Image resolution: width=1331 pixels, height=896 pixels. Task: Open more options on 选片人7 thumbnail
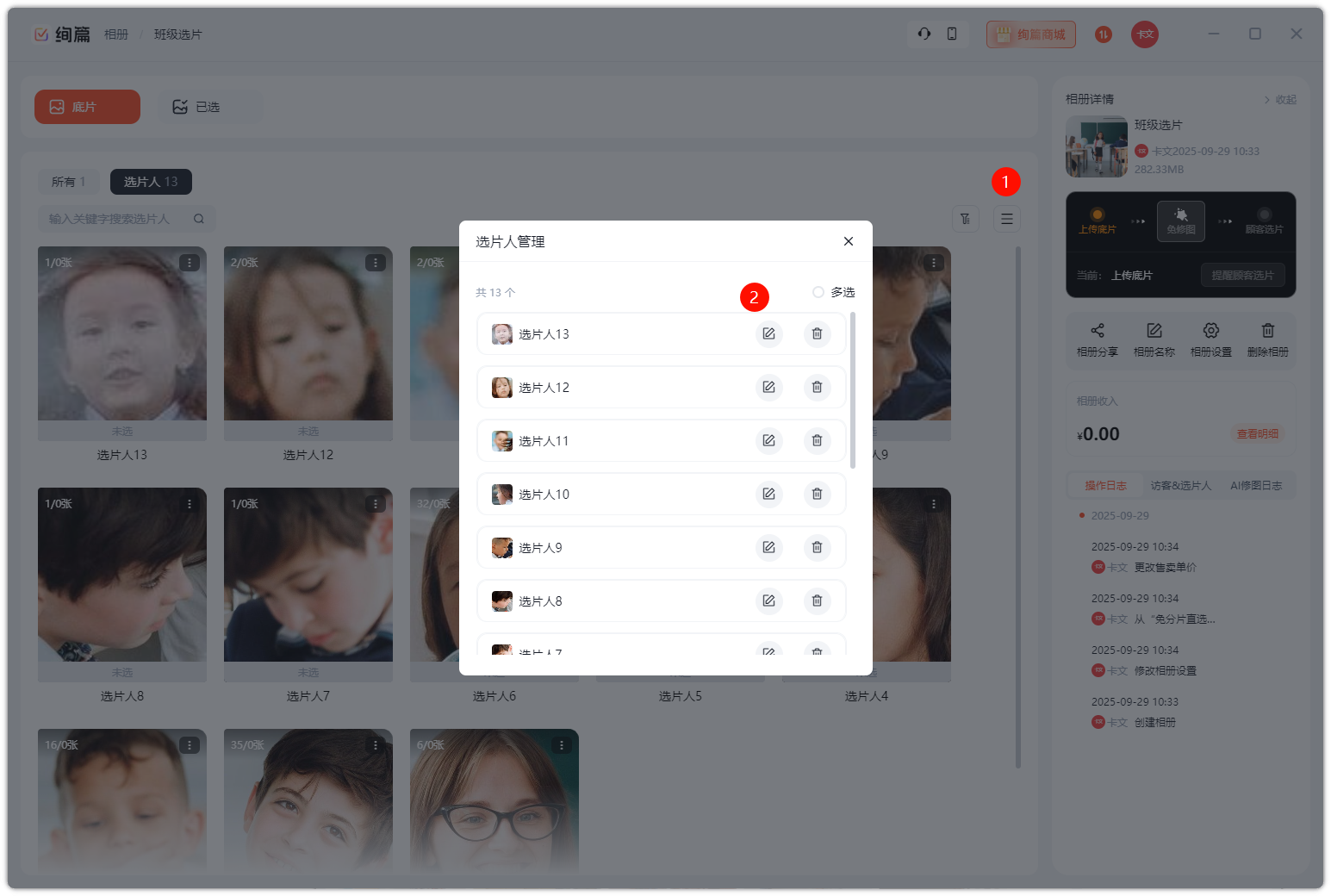click(x=376, y=504)
